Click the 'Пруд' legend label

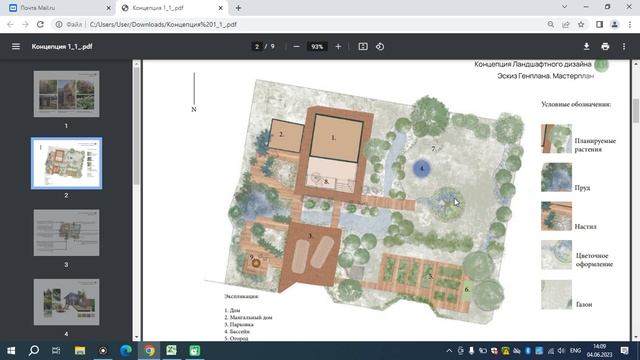[582, 188]
